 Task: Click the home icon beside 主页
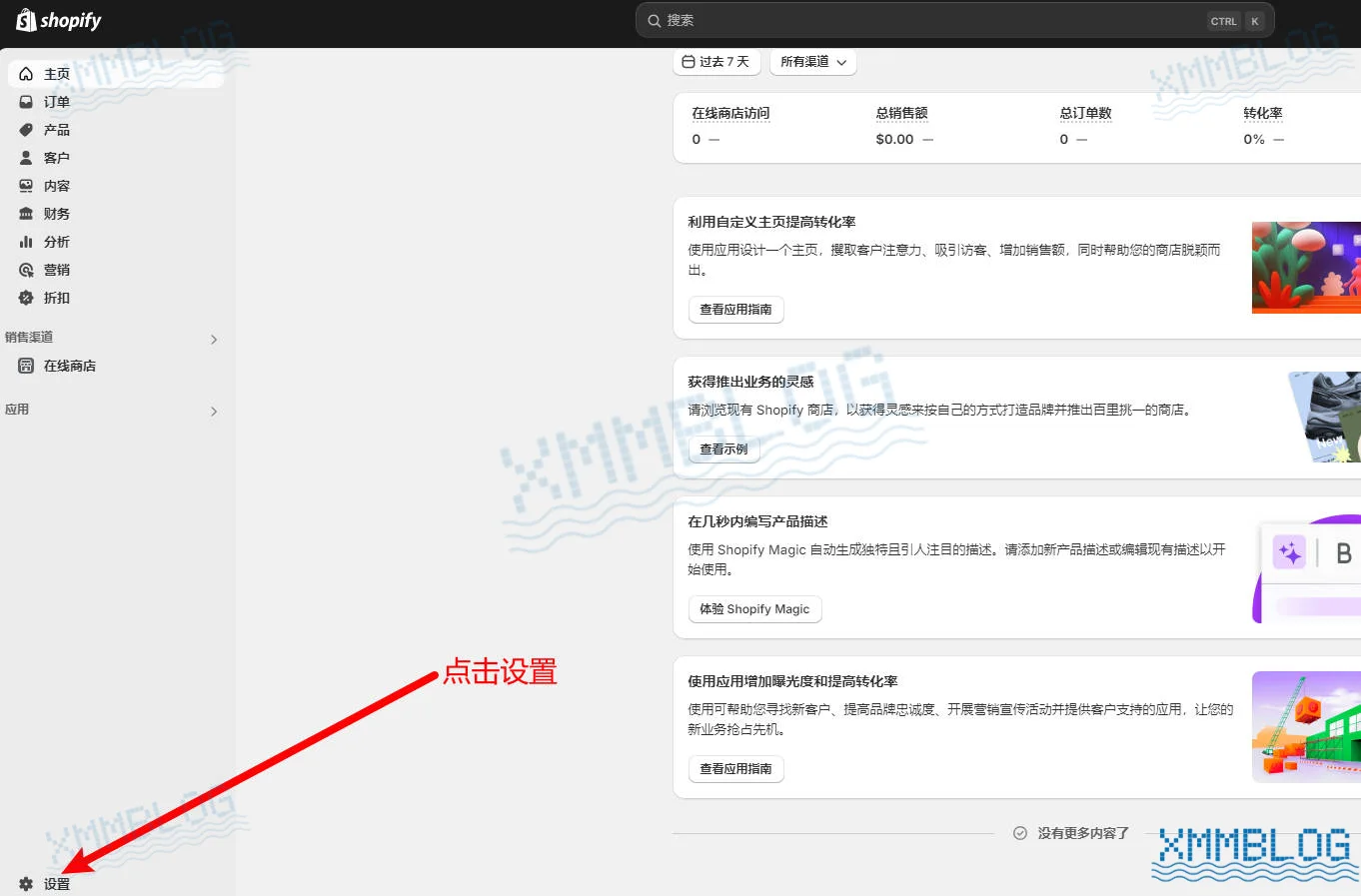26,74
